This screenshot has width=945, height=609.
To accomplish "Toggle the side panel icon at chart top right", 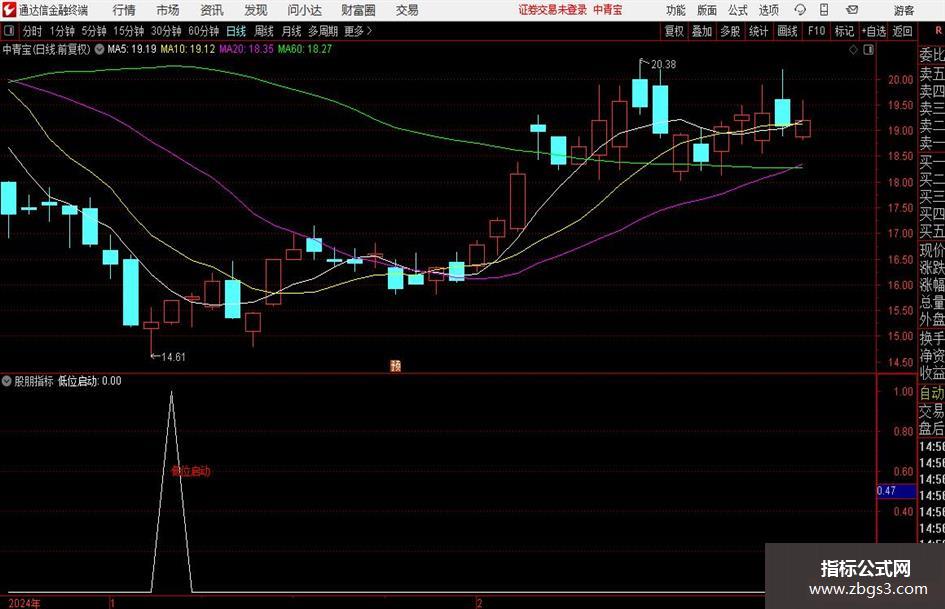I will coord(868,50).
